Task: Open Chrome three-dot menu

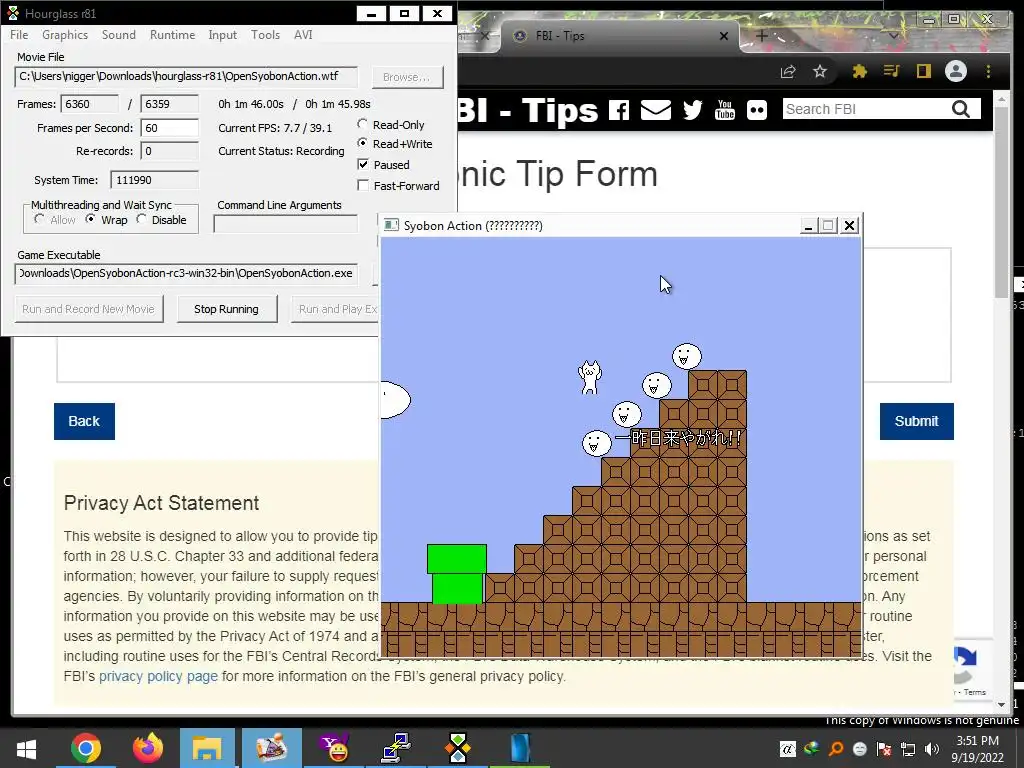Action: (988, 71)
